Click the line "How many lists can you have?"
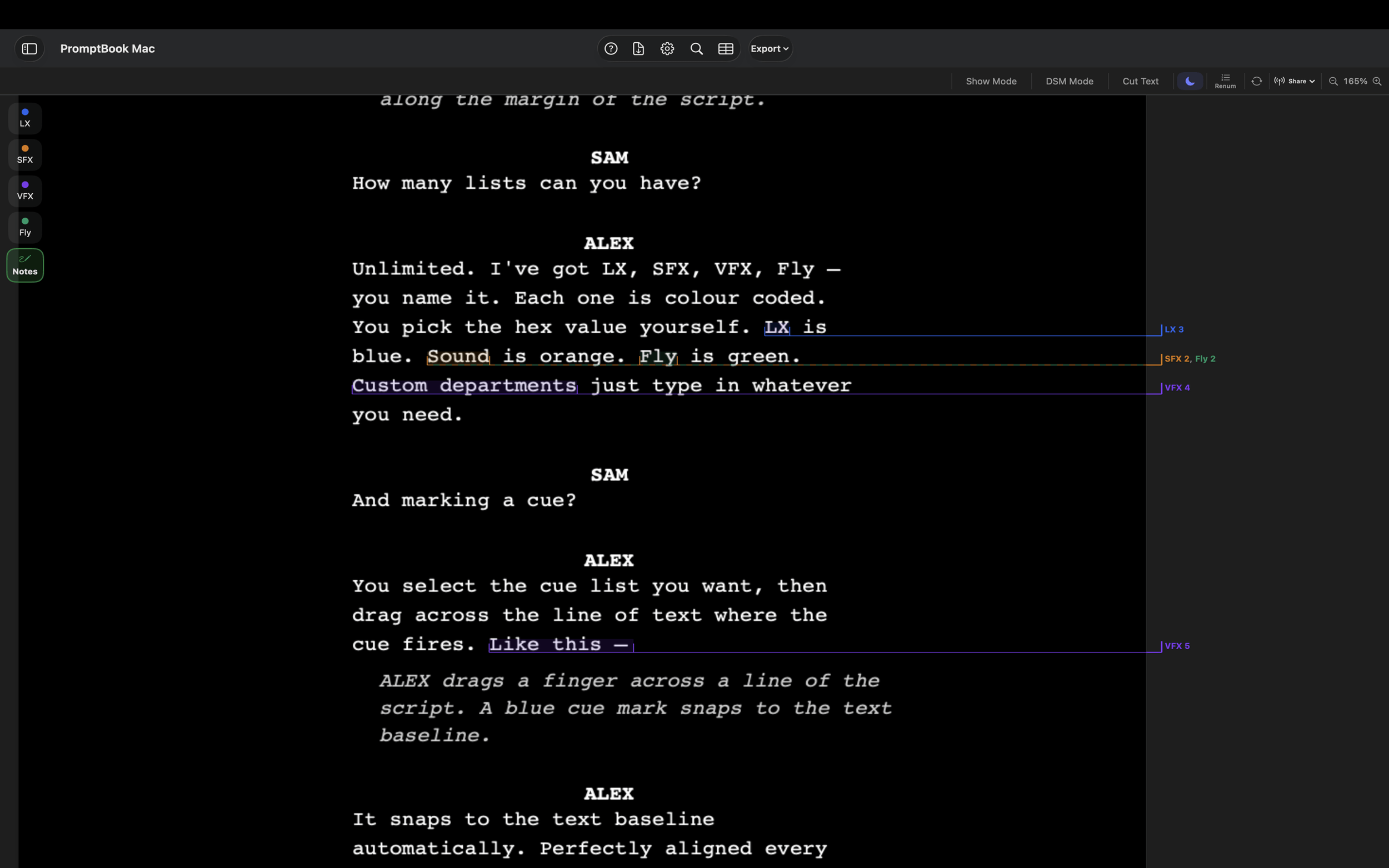Image resolution: width=1389 pixels, height=868 pixels. pyautogui.click(x=527, y=184)
